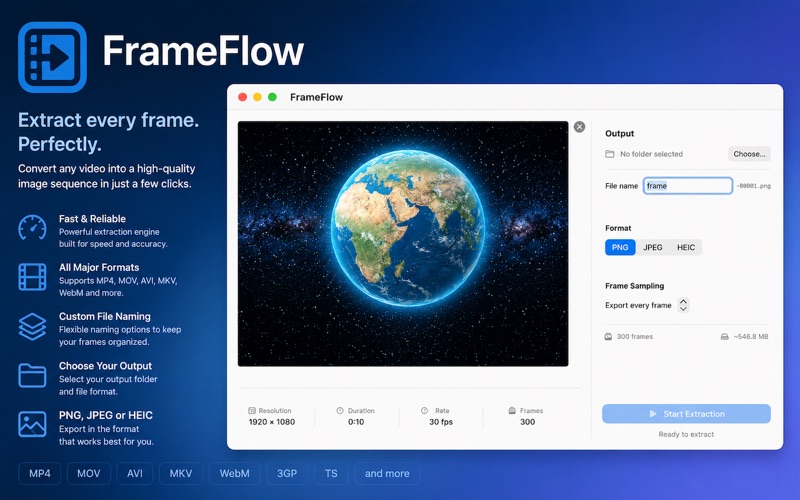The width and height of the screenshot is (800, 500).
Task: Click the 'Custom File Naming' feature heading
Action: tap(105, 316)
